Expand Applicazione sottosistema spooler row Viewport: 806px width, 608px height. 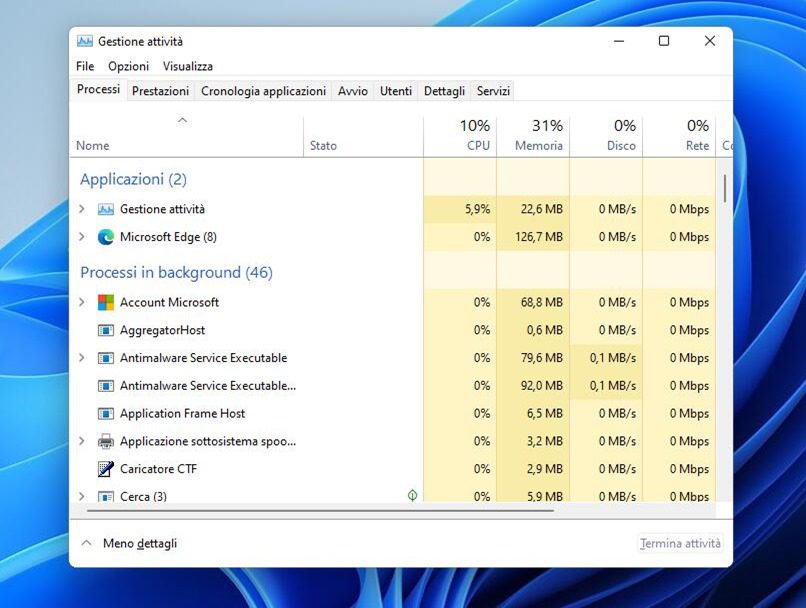pyautogui.click(x=82, y=440)
